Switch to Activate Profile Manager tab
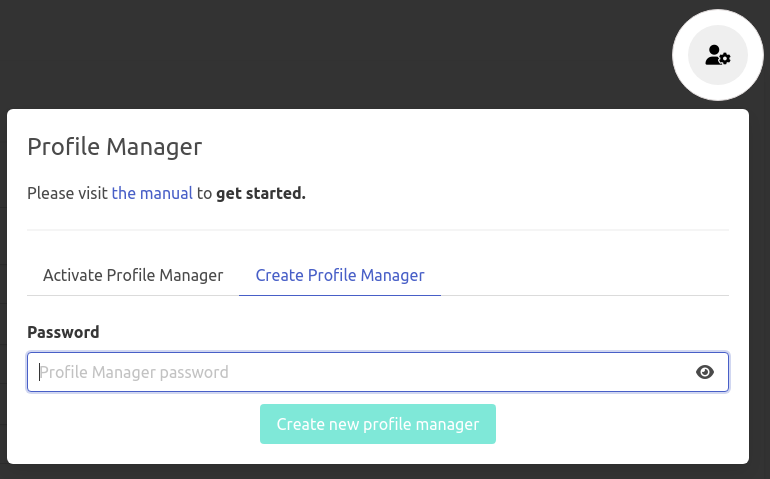Viewport: 770px width, 479px height. [133, 275]
